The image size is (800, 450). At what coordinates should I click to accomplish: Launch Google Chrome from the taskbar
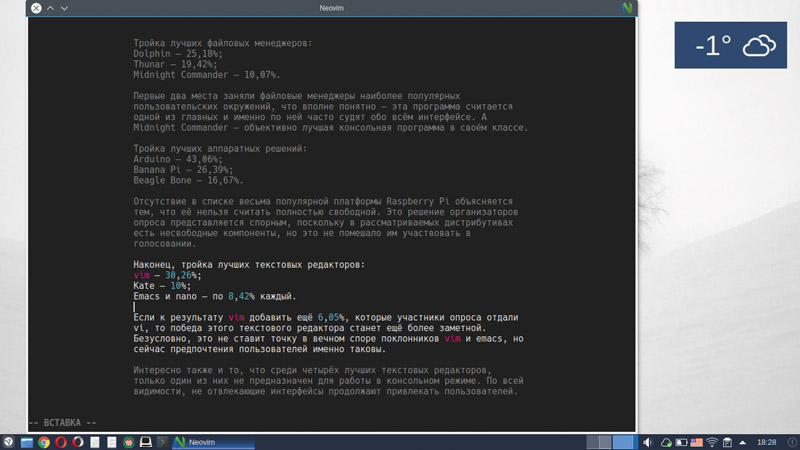pos(44,442)
